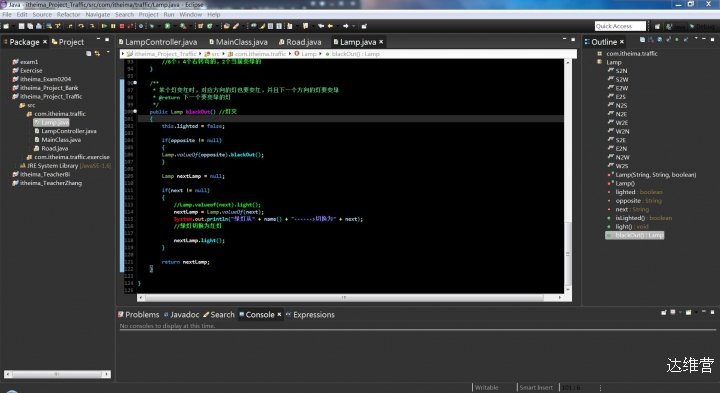Click the Open Type icon
Screen dimensions: 720x393
(226, 26)
